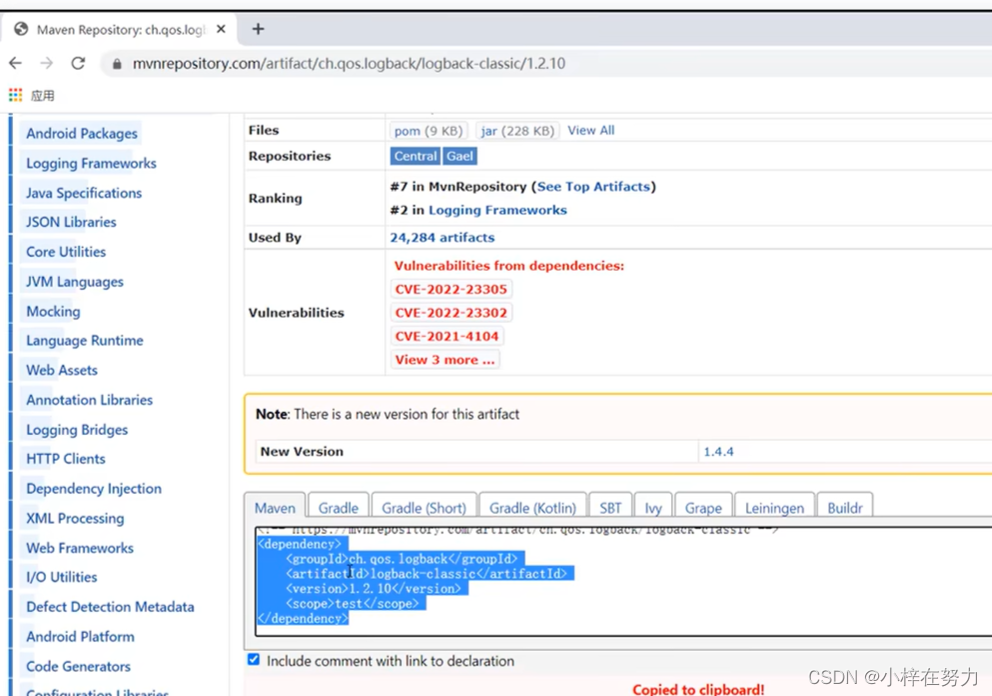Open new version 1.4.4 link
This screenshot has height=696, width=992.
pyautogui.click(x=719, y=452)
